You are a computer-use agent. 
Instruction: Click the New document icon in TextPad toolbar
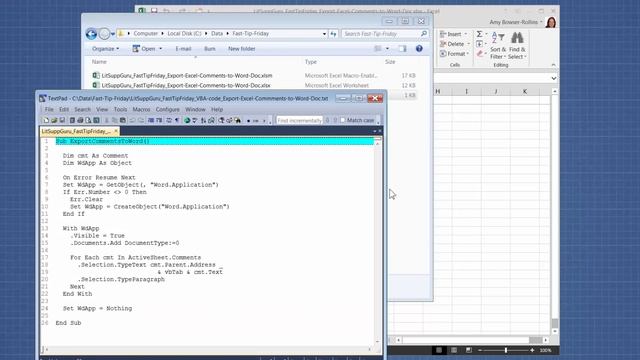(46, 120)
